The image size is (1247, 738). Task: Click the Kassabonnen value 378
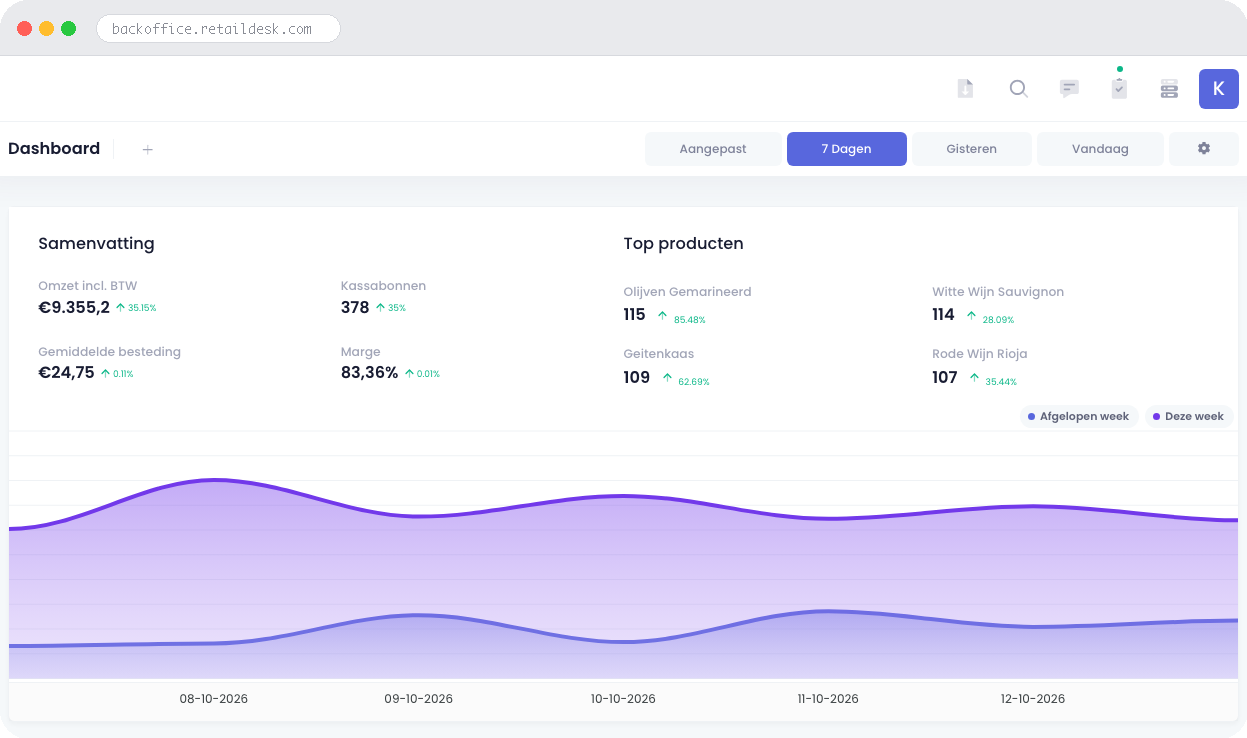(355, 307)
